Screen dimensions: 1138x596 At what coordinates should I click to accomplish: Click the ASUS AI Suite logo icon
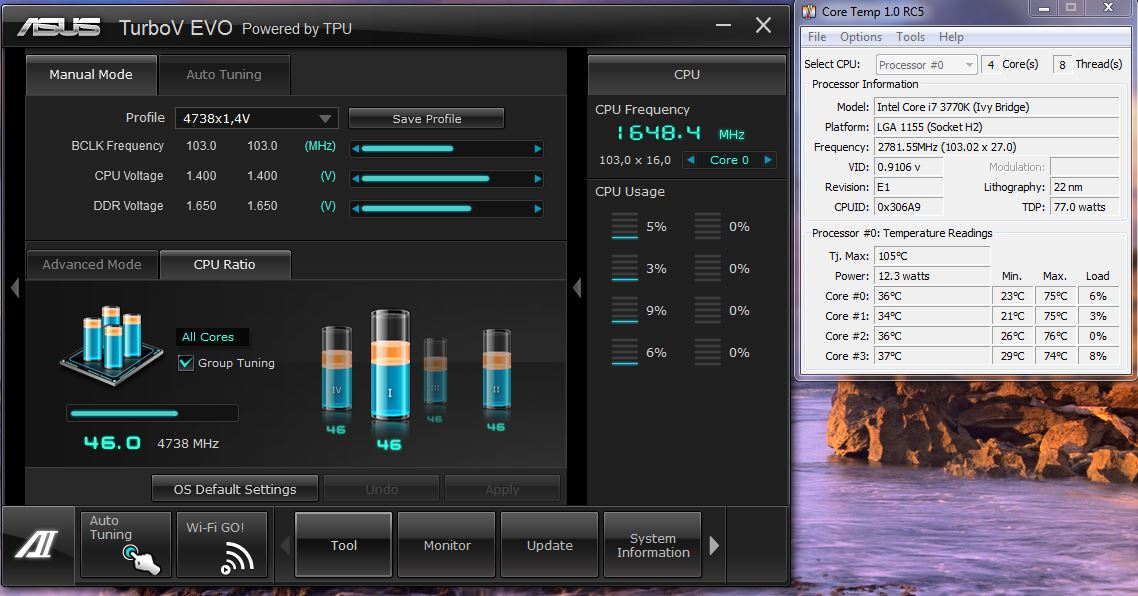coord(37,544)
